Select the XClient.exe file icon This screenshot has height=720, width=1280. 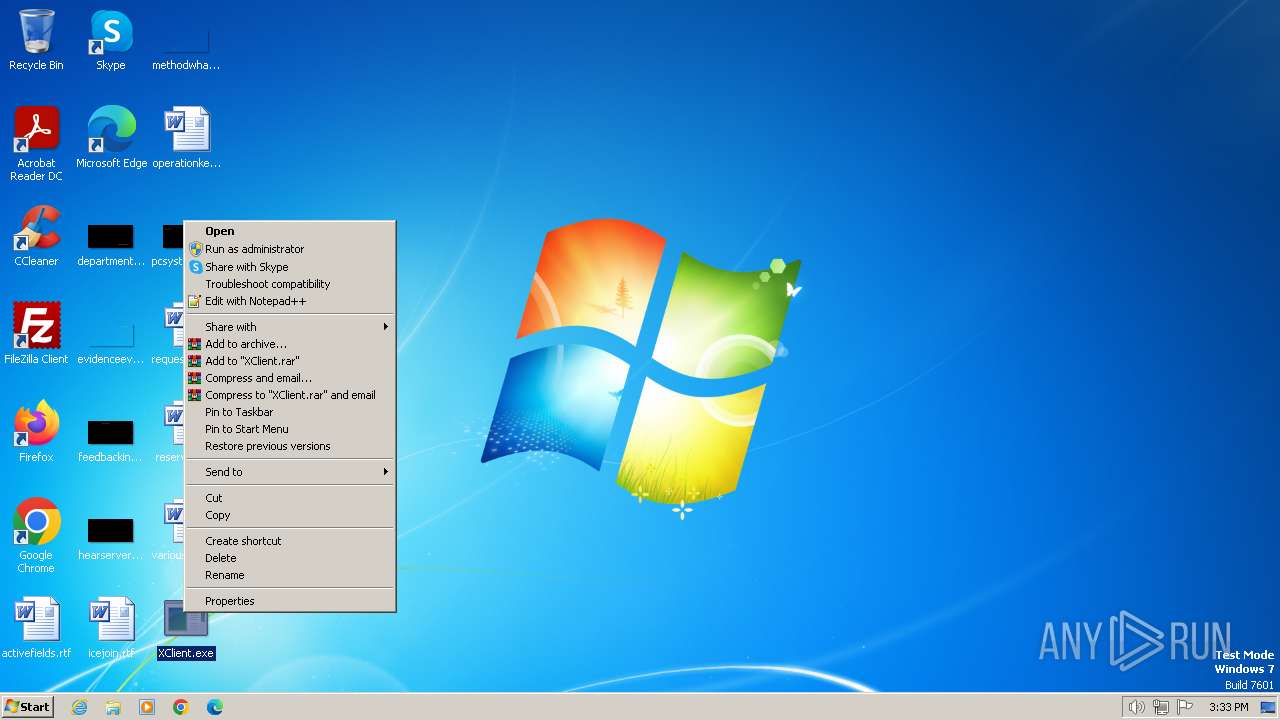click(186, 628)
